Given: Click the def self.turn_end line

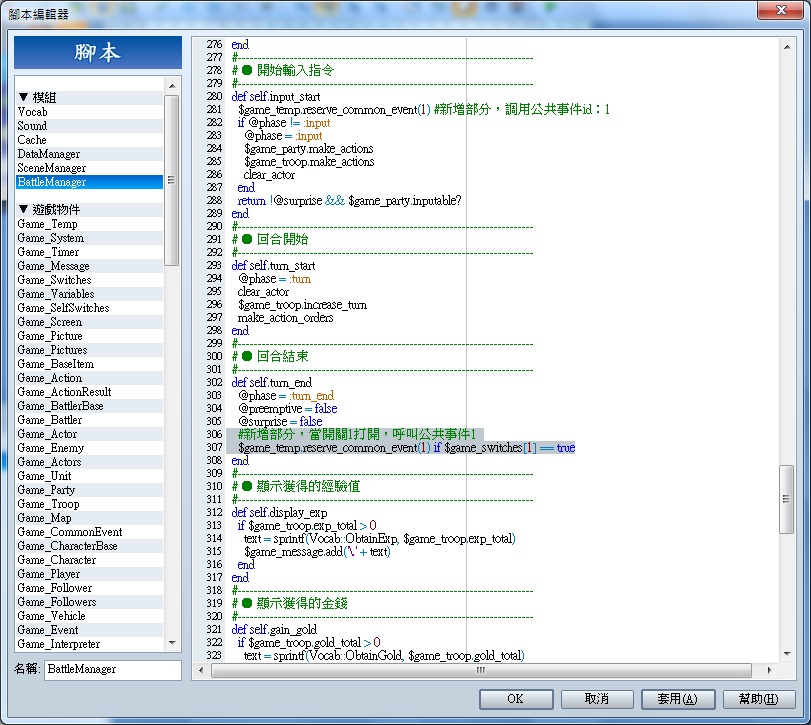Looking at the screenshot, I should coord(272,383).
